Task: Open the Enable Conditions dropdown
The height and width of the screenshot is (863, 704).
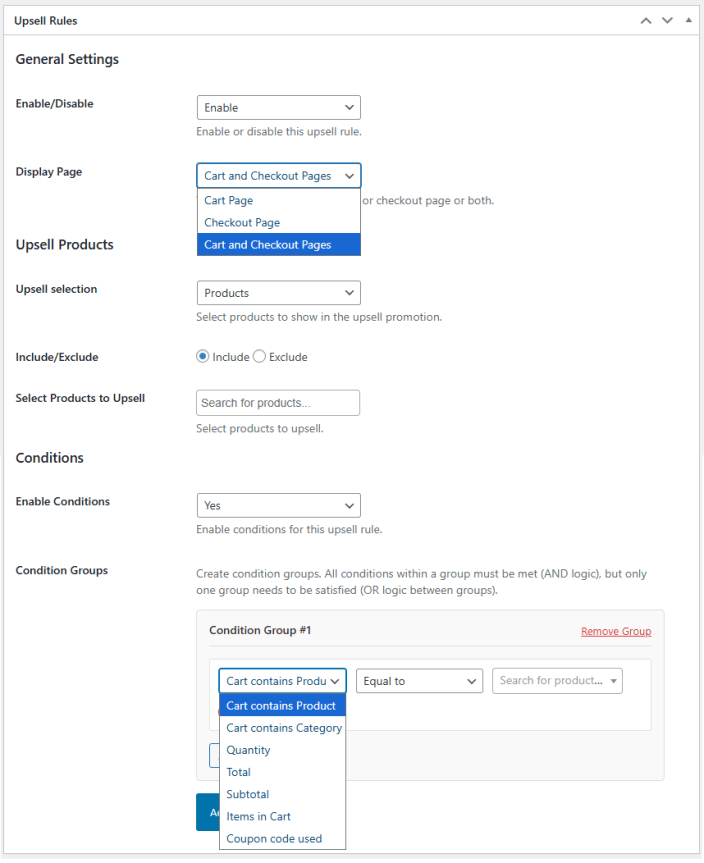Action: (x=278, y=505)
